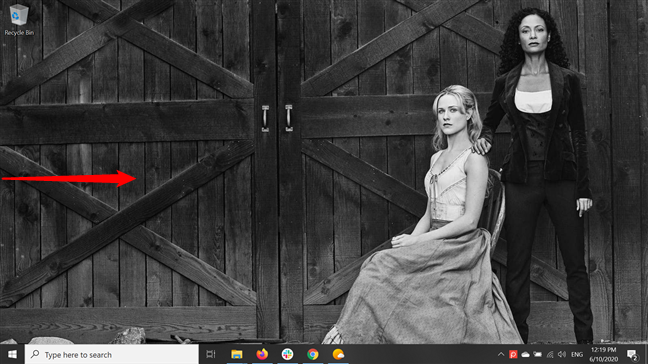The height and width of the screenshot is (364, 648).
Task: Open the clock showing 12:19 PM
Action: tap(603, 354)
